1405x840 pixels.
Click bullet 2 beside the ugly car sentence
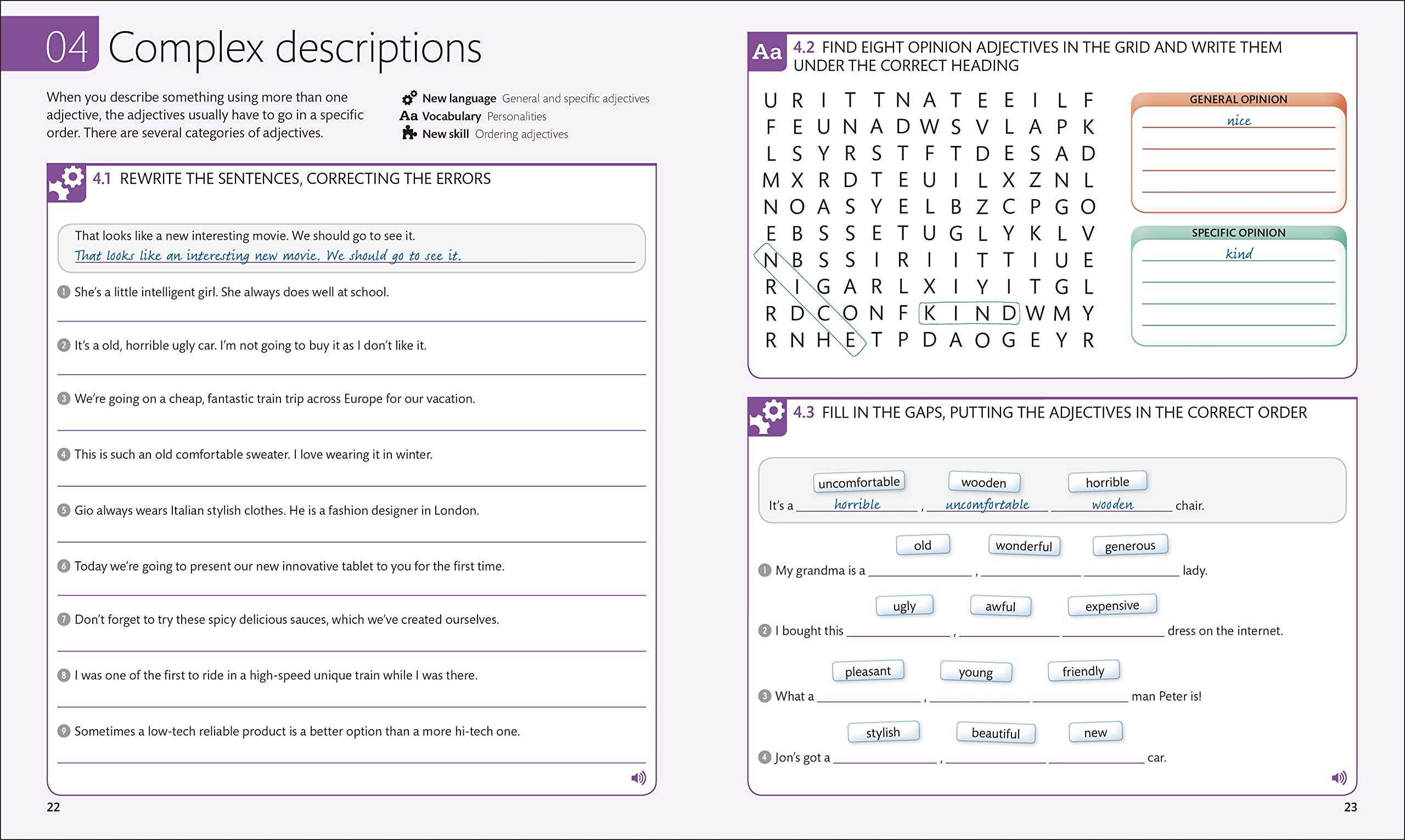(x=64, y=345)
